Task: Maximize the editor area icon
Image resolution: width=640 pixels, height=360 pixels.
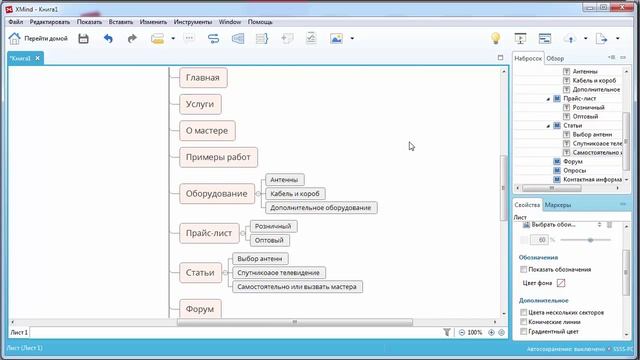Action: coord(500,58)
